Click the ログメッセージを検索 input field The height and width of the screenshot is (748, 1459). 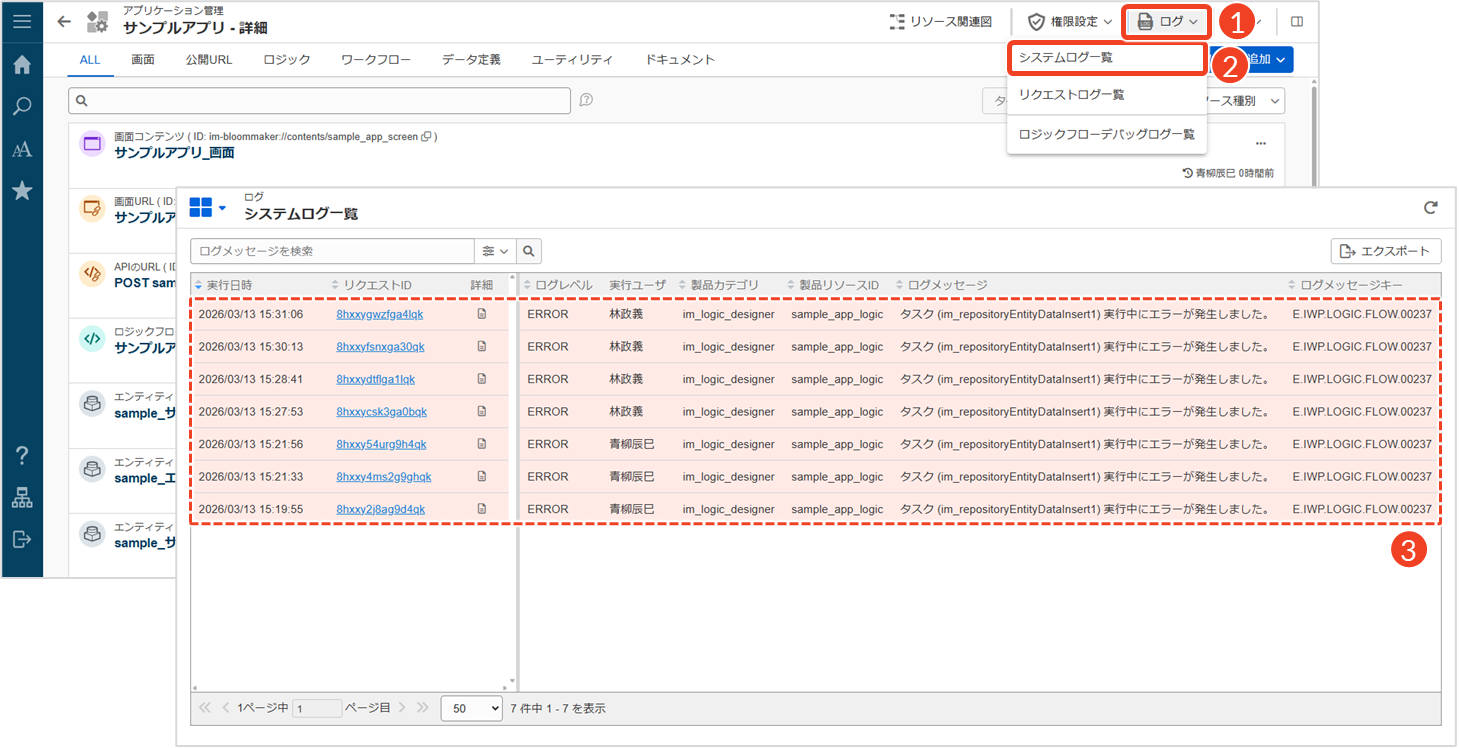pos(332,251)
